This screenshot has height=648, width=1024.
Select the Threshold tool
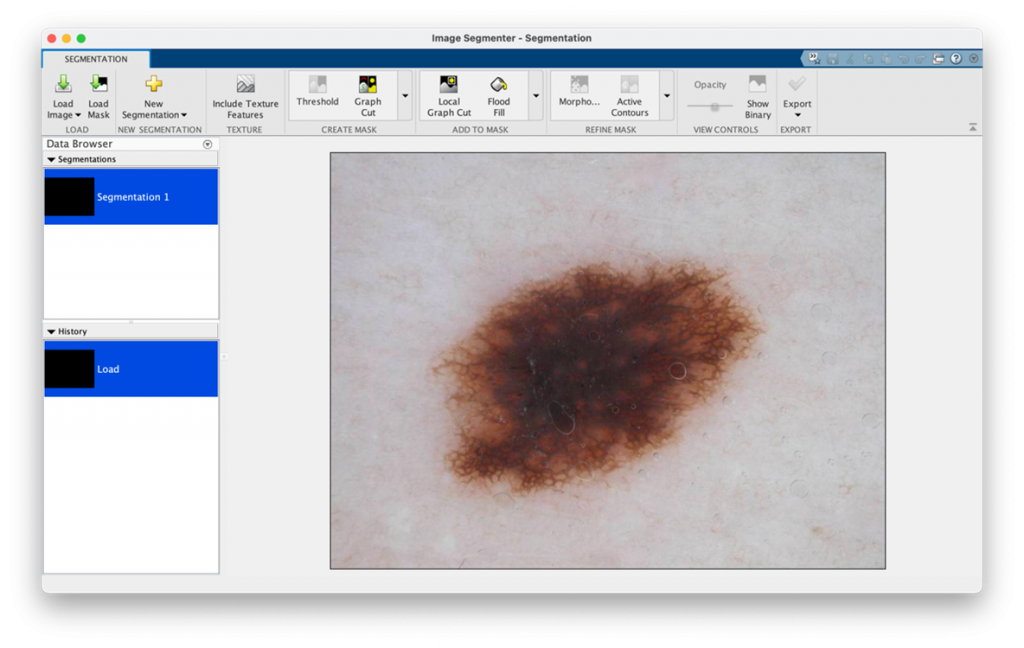317,85
